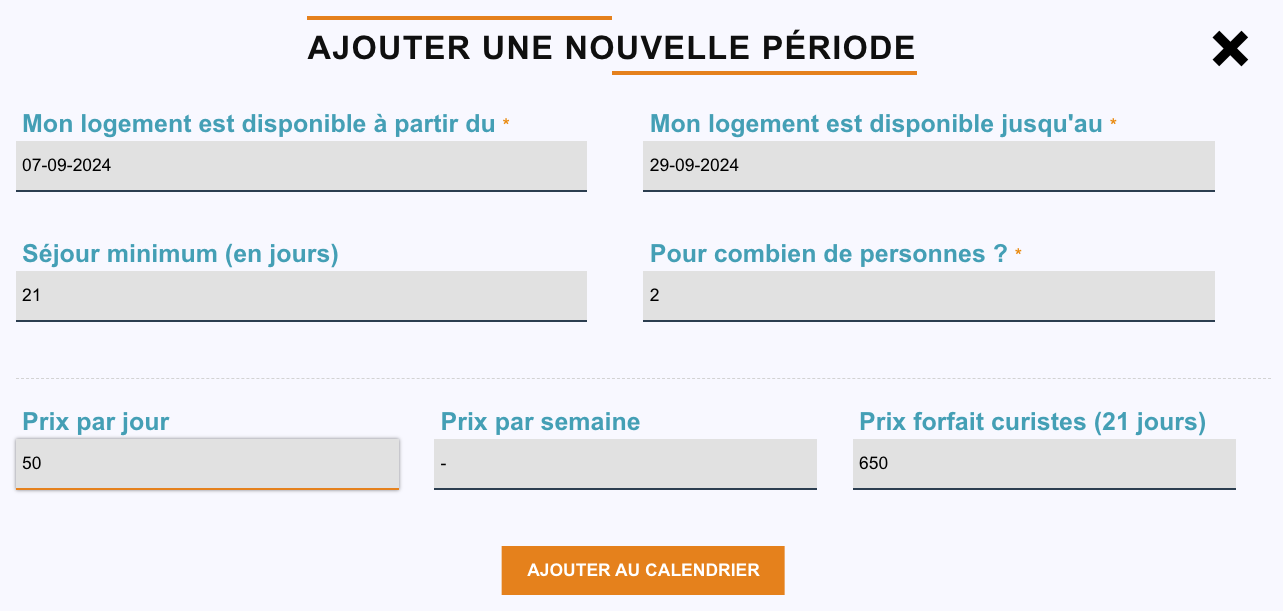Click the 'Mon logement est disponible jusqu'au' label
This screenshot has width=1283, height=611.
pyautogui.click(x=876, y=124)
